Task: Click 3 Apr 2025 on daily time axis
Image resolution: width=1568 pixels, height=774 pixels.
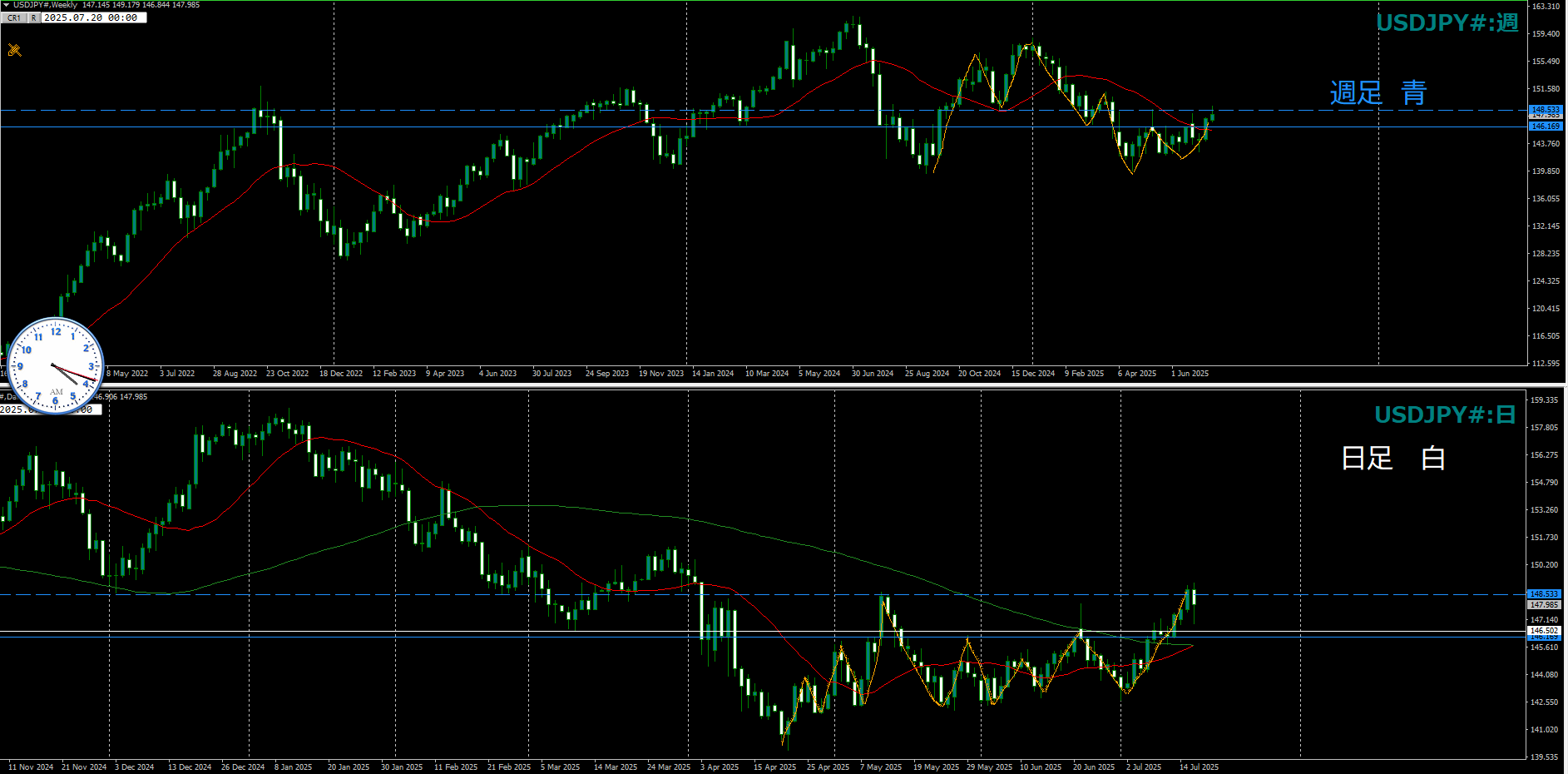Action: click(720, 767)
